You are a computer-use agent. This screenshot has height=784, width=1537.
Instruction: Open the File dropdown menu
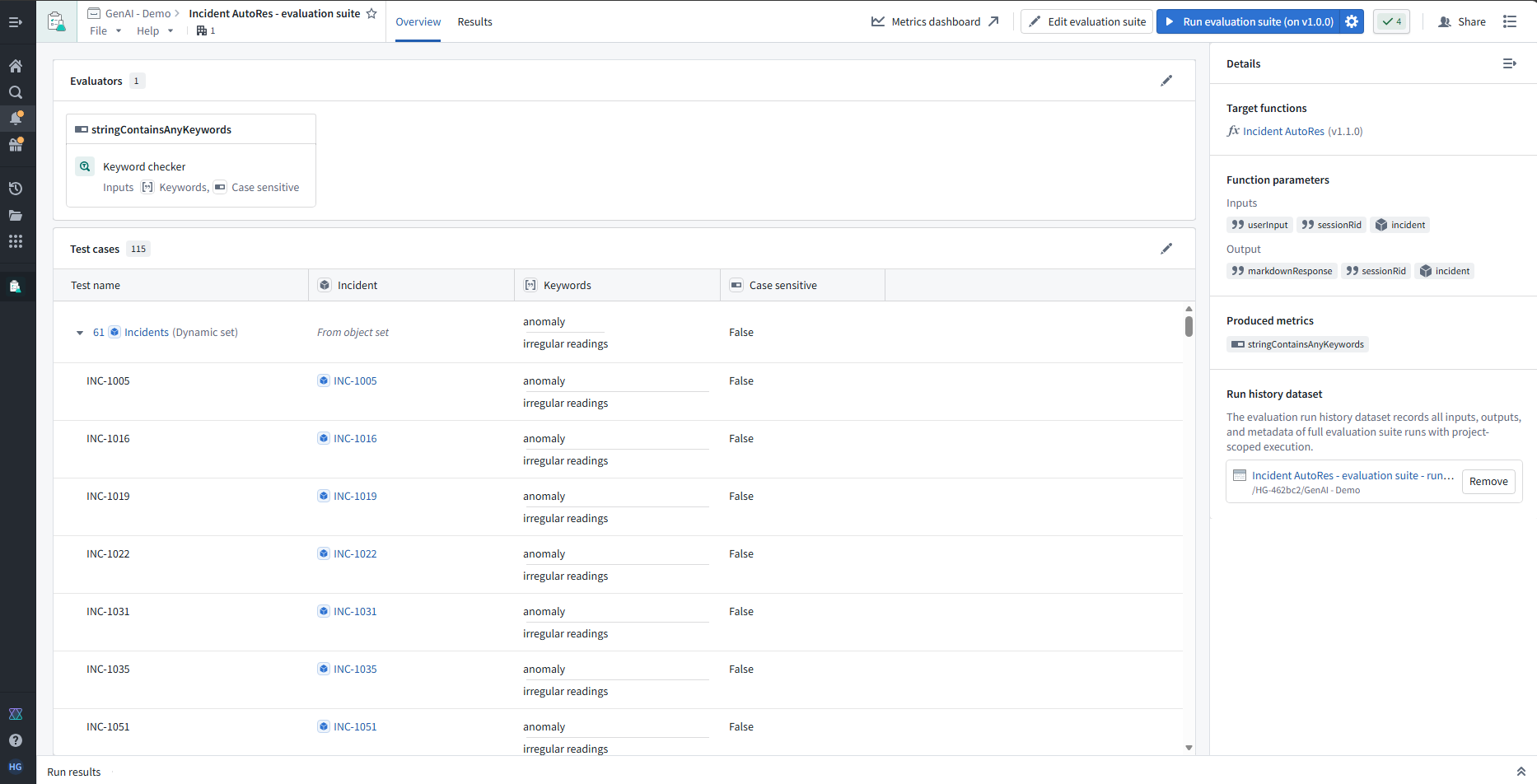(105, 30)
